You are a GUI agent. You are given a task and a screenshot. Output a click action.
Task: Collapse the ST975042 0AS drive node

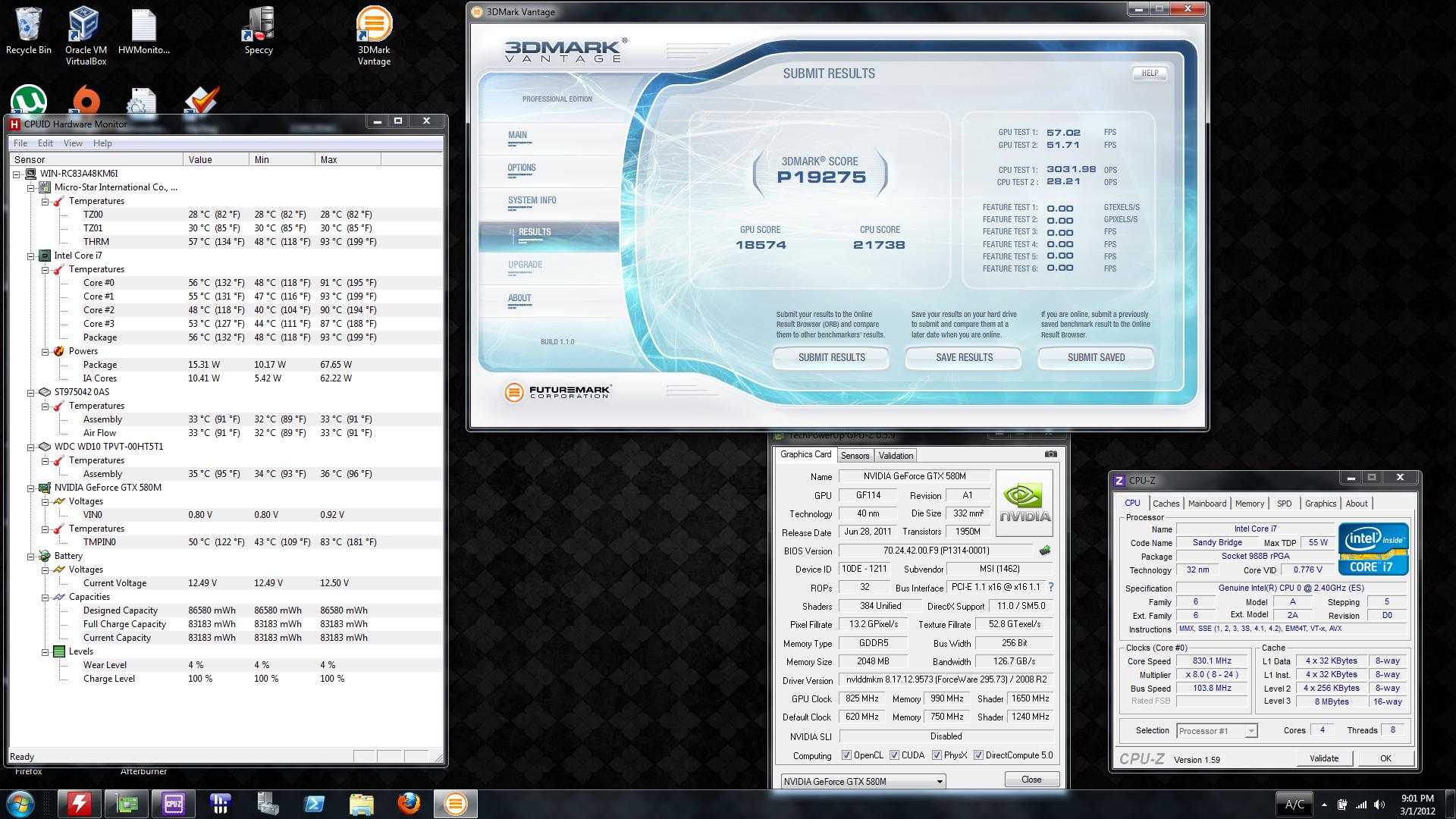tap(31, 392)
